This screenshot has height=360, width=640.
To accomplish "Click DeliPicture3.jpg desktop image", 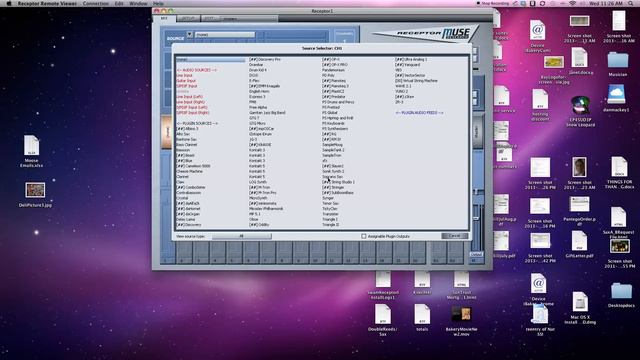I will [35, 195].
